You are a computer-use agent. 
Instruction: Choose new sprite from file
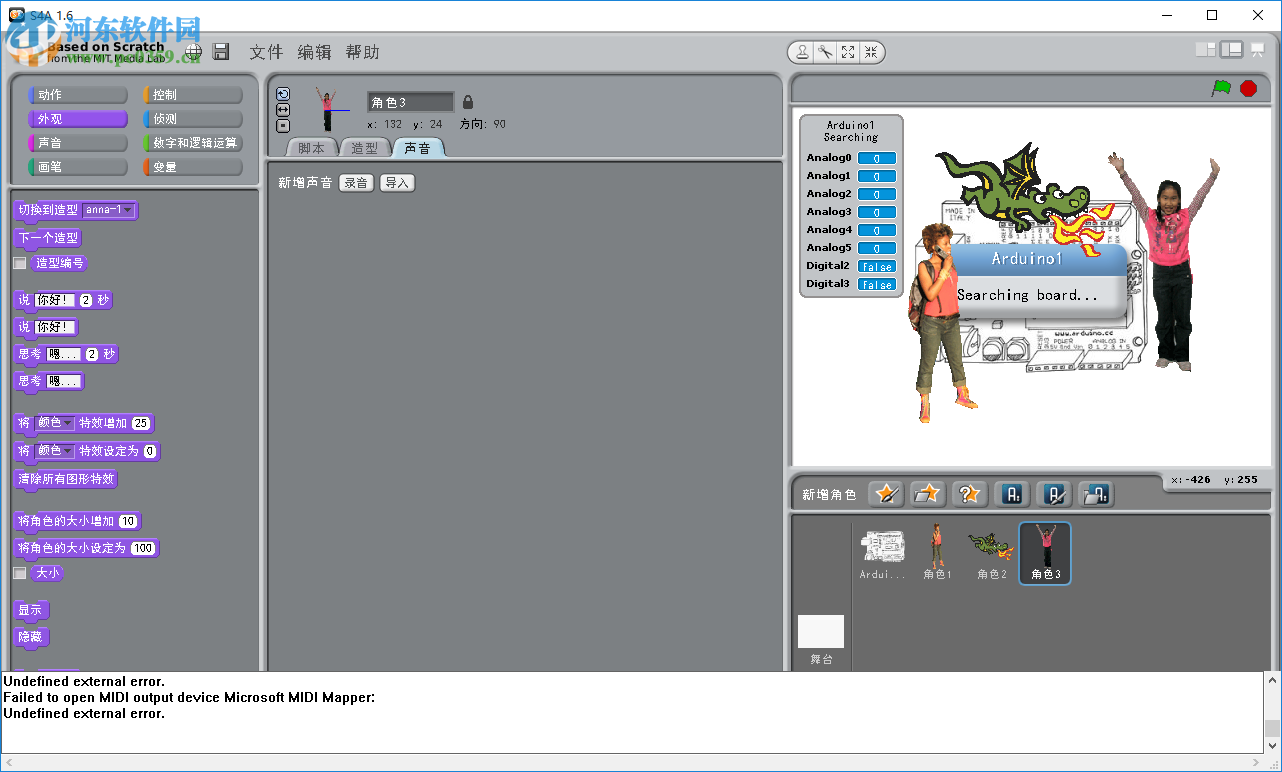928,494
